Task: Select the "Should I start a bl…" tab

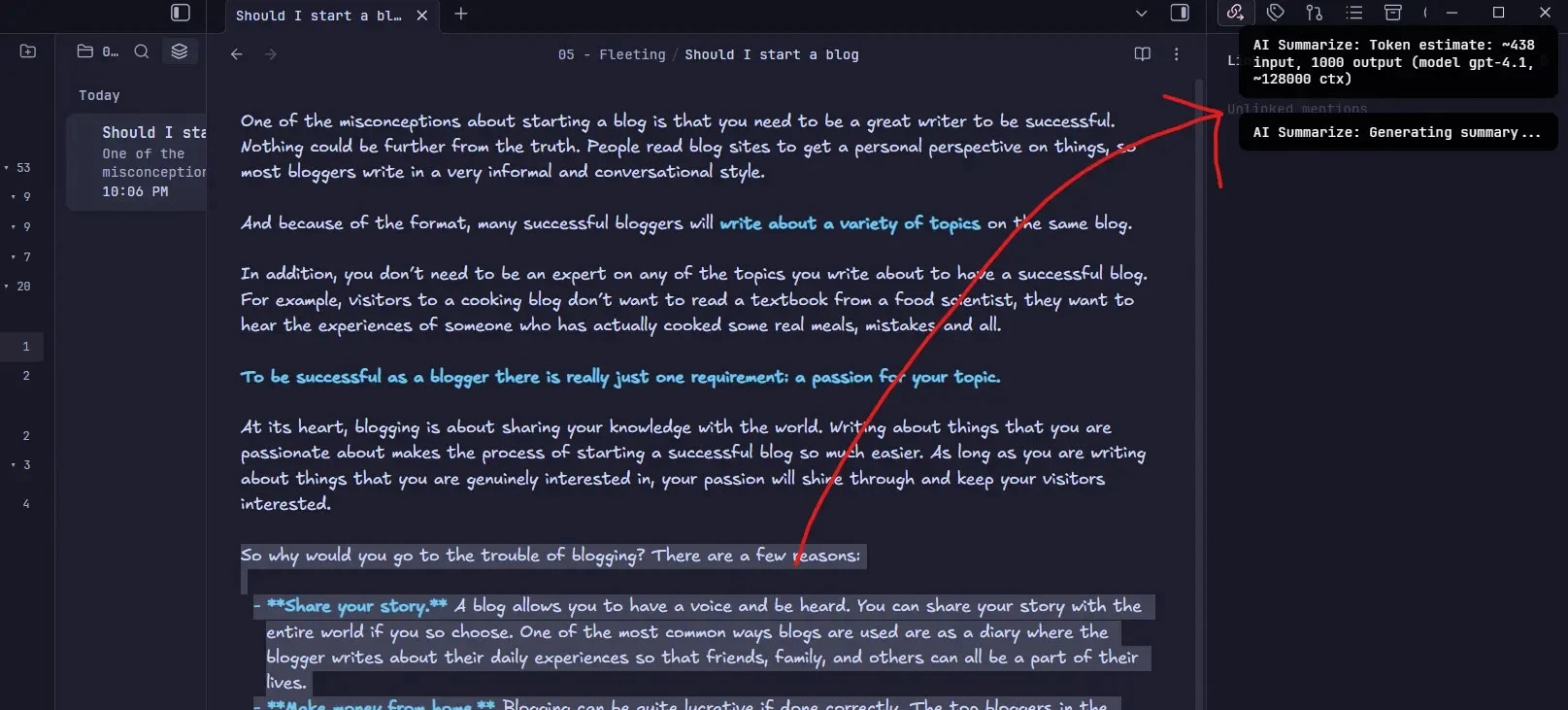Action: click(x=317, y=16)
